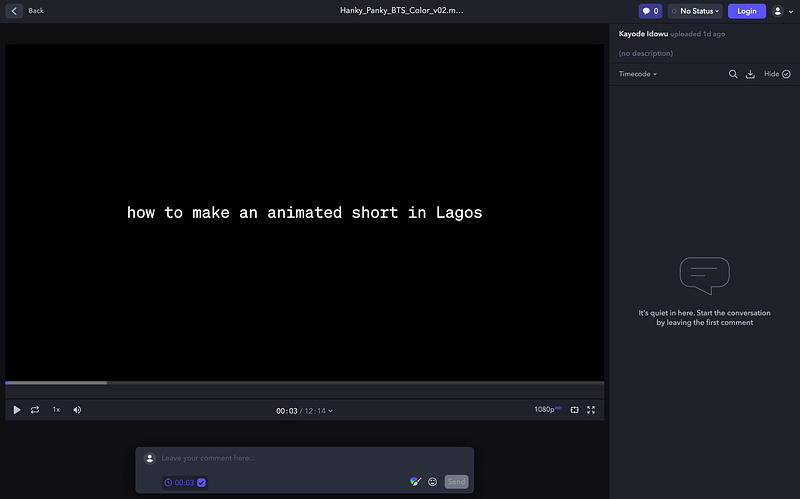Click the Login button

[746, 11]
